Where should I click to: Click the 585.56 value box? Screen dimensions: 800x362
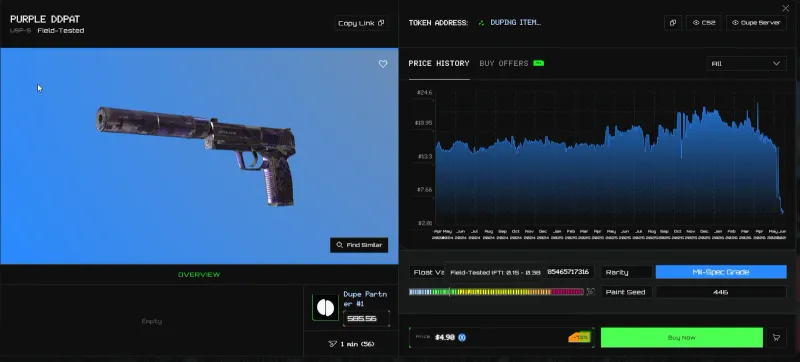pos(366,319)
